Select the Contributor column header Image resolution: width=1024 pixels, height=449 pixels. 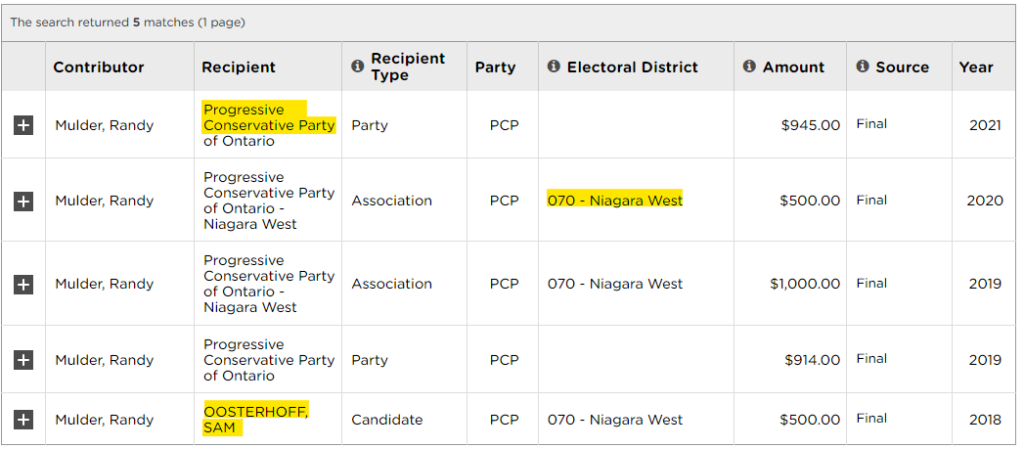pos(99,67)
